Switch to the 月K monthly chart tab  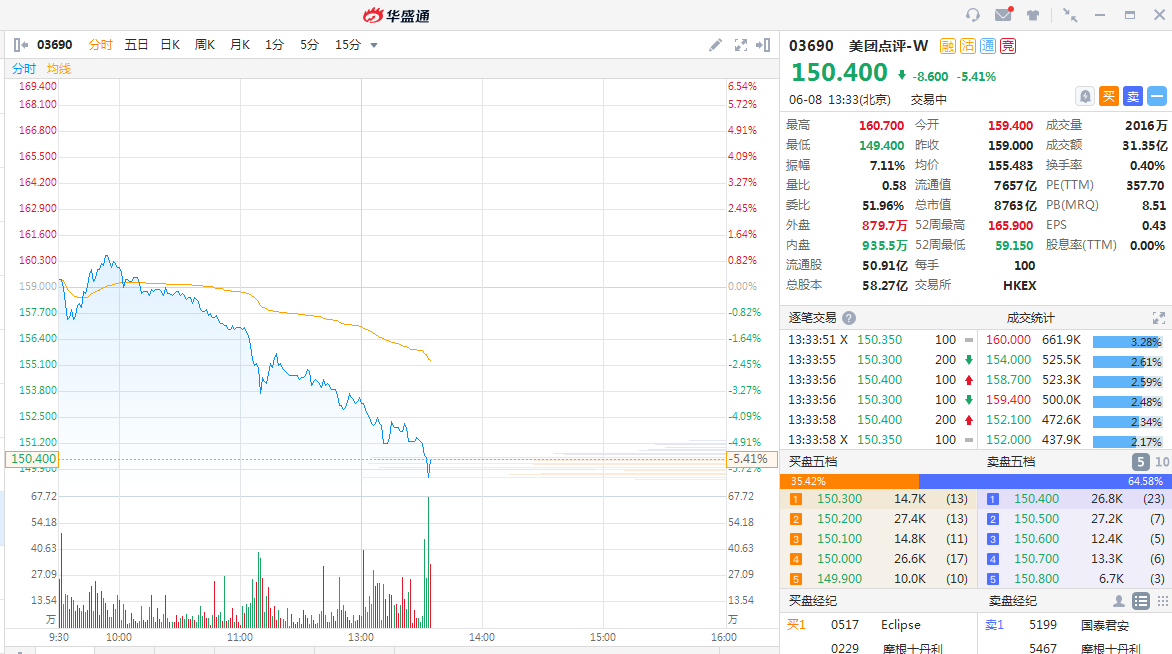pyautogui.click(x=240, y=45)
